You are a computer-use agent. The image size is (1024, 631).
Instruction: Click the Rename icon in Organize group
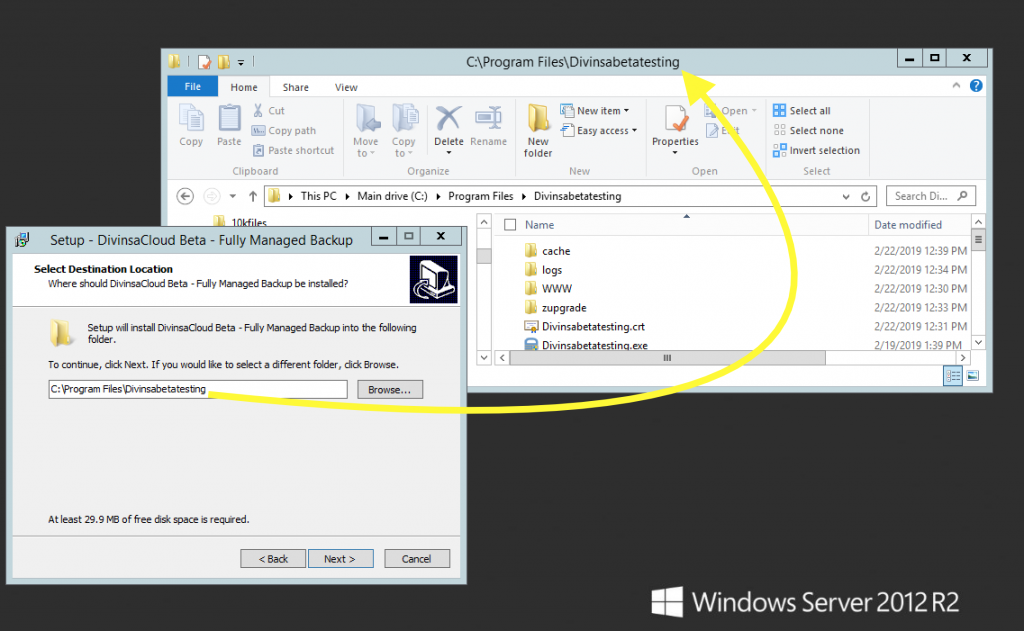coord(488,118)
